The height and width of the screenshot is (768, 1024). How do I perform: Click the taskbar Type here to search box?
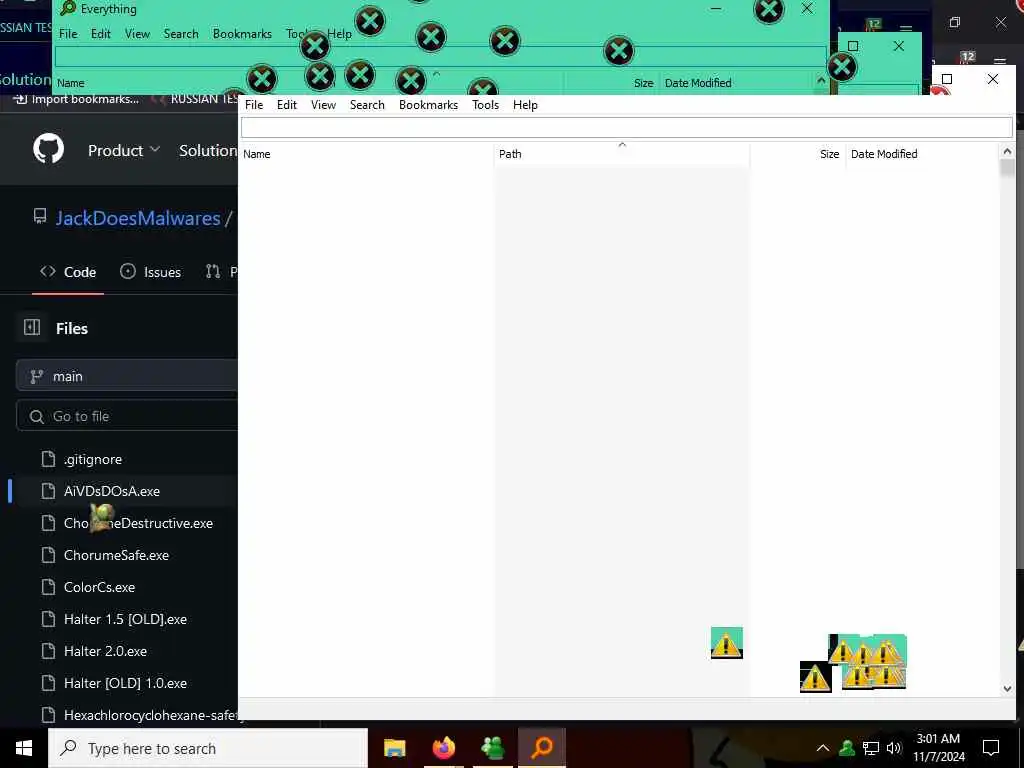[x=208, y=748]
